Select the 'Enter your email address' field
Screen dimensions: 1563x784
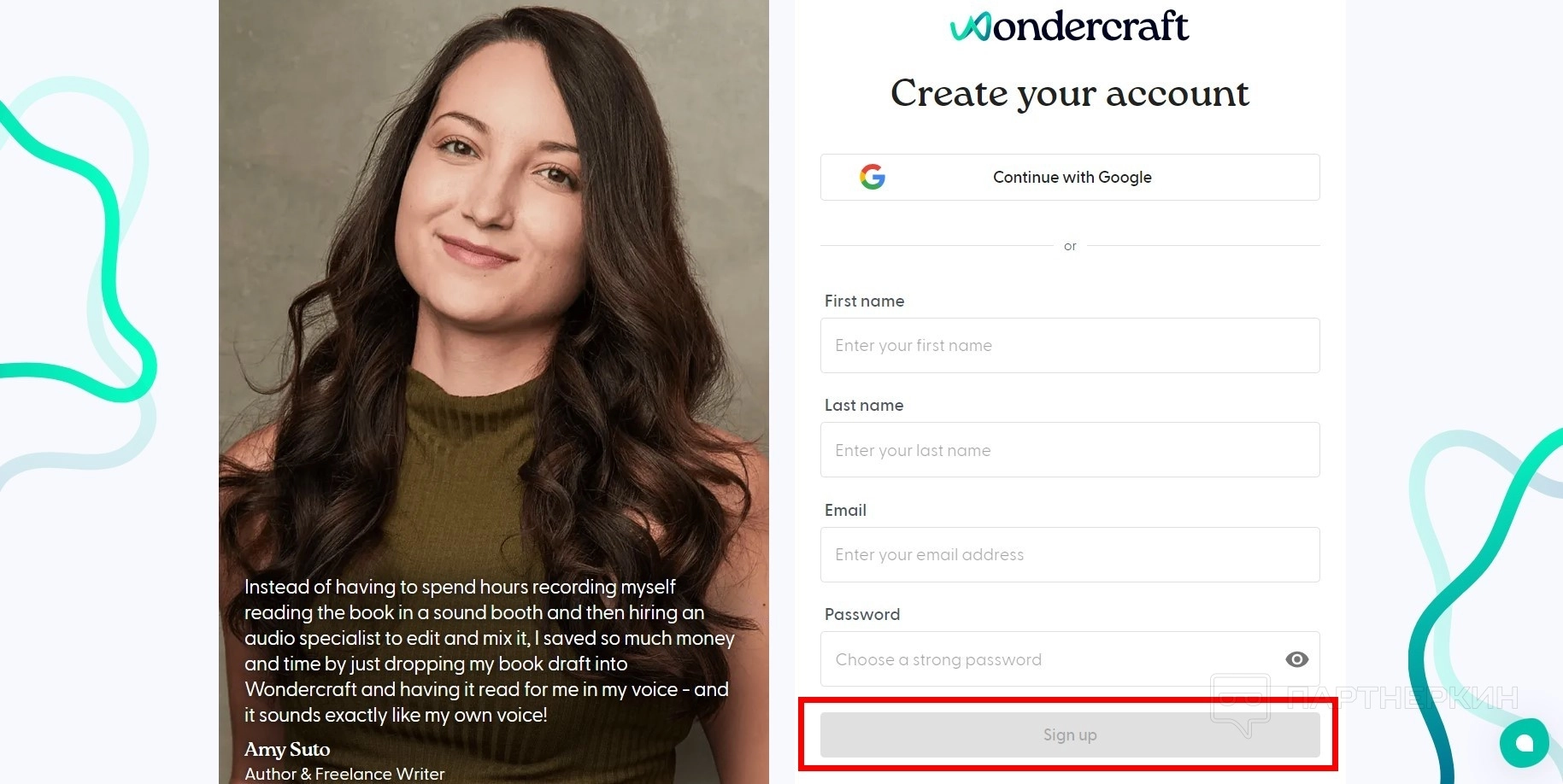(1070, 554)
